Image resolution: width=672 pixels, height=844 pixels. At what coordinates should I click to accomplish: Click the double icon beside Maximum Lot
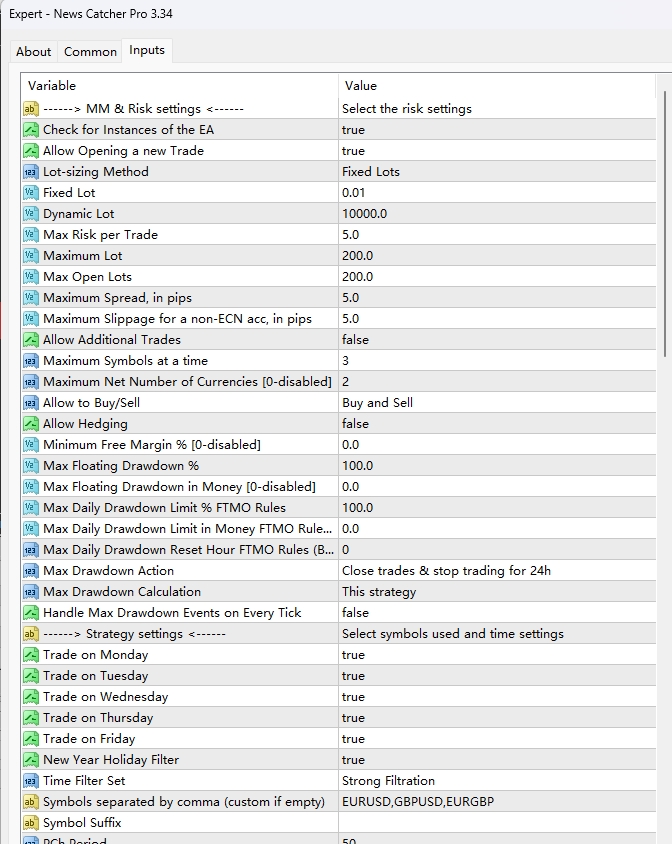(31, 256)
